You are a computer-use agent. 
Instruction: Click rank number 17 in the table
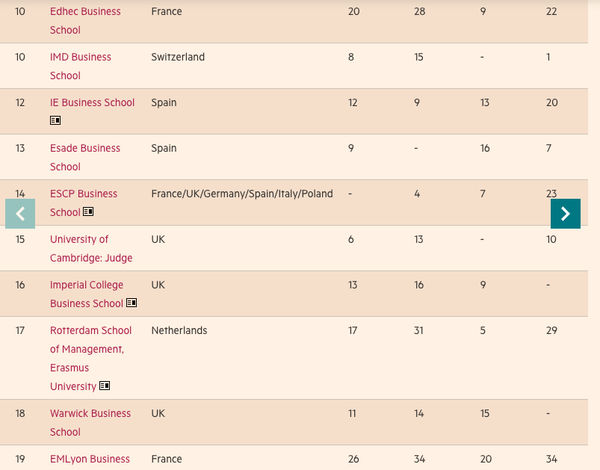click(20, 330)
